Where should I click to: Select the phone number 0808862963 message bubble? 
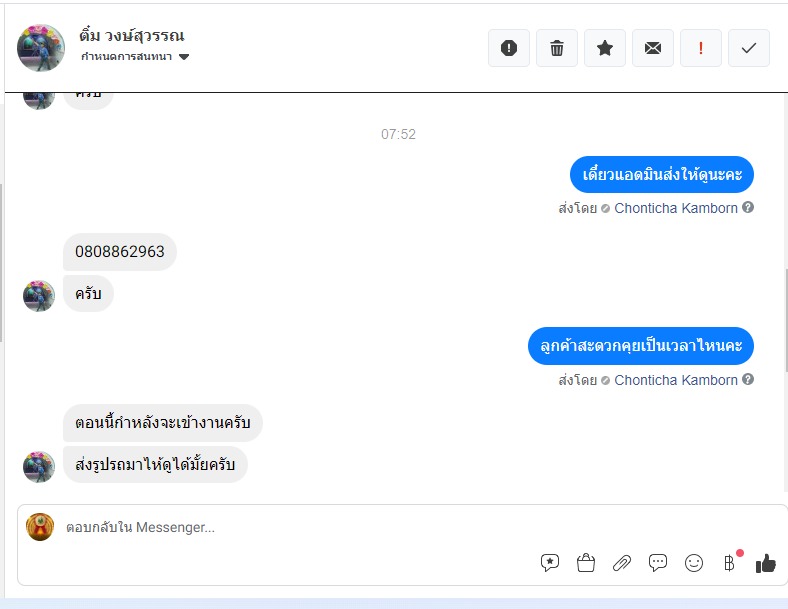click(120, 252)
